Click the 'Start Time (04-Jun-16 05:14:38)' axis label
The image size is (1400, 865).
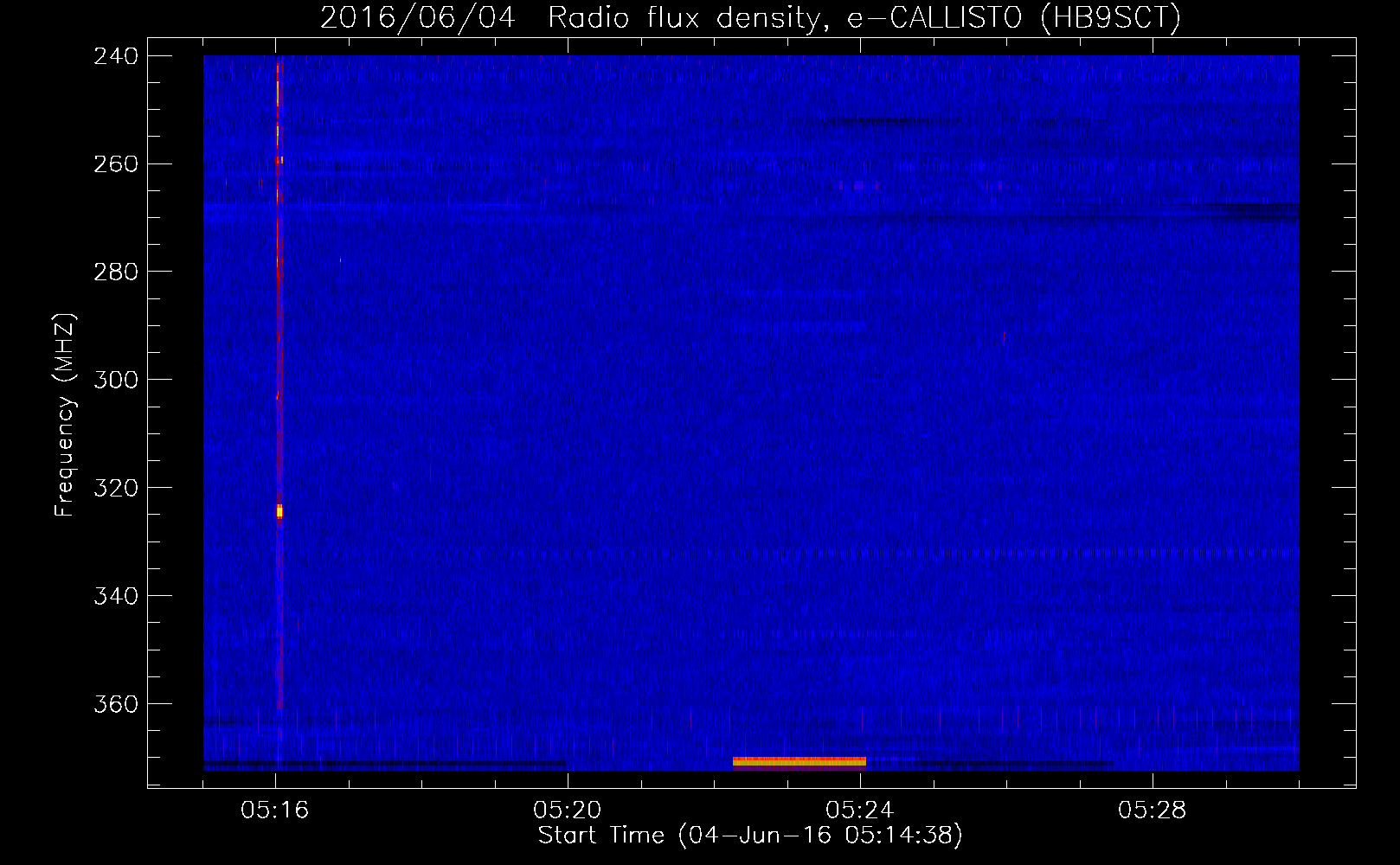click(x=750, y=836)
